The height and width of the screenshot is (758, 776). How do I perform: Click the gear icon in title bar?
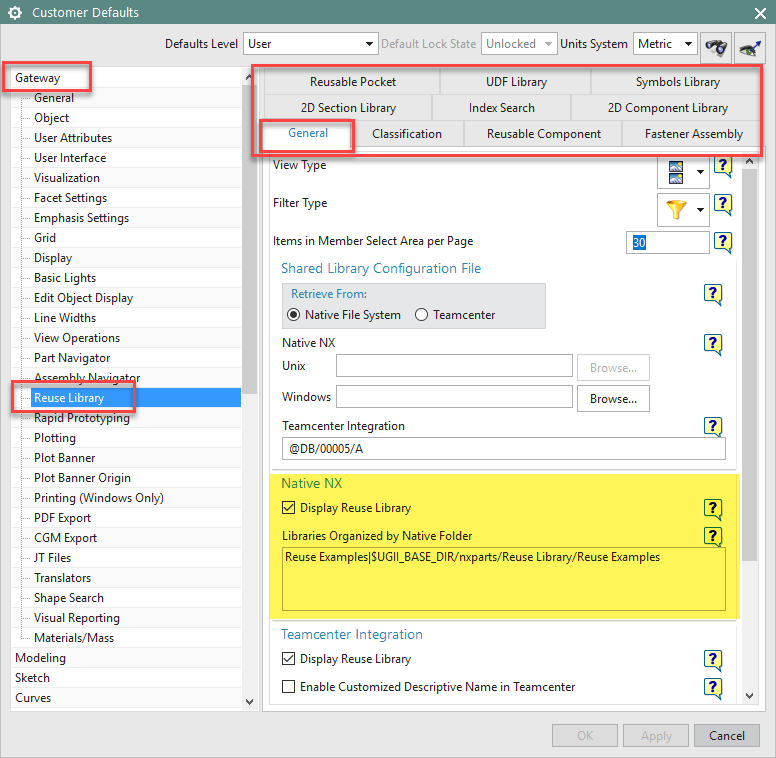[x=15, y=12]
